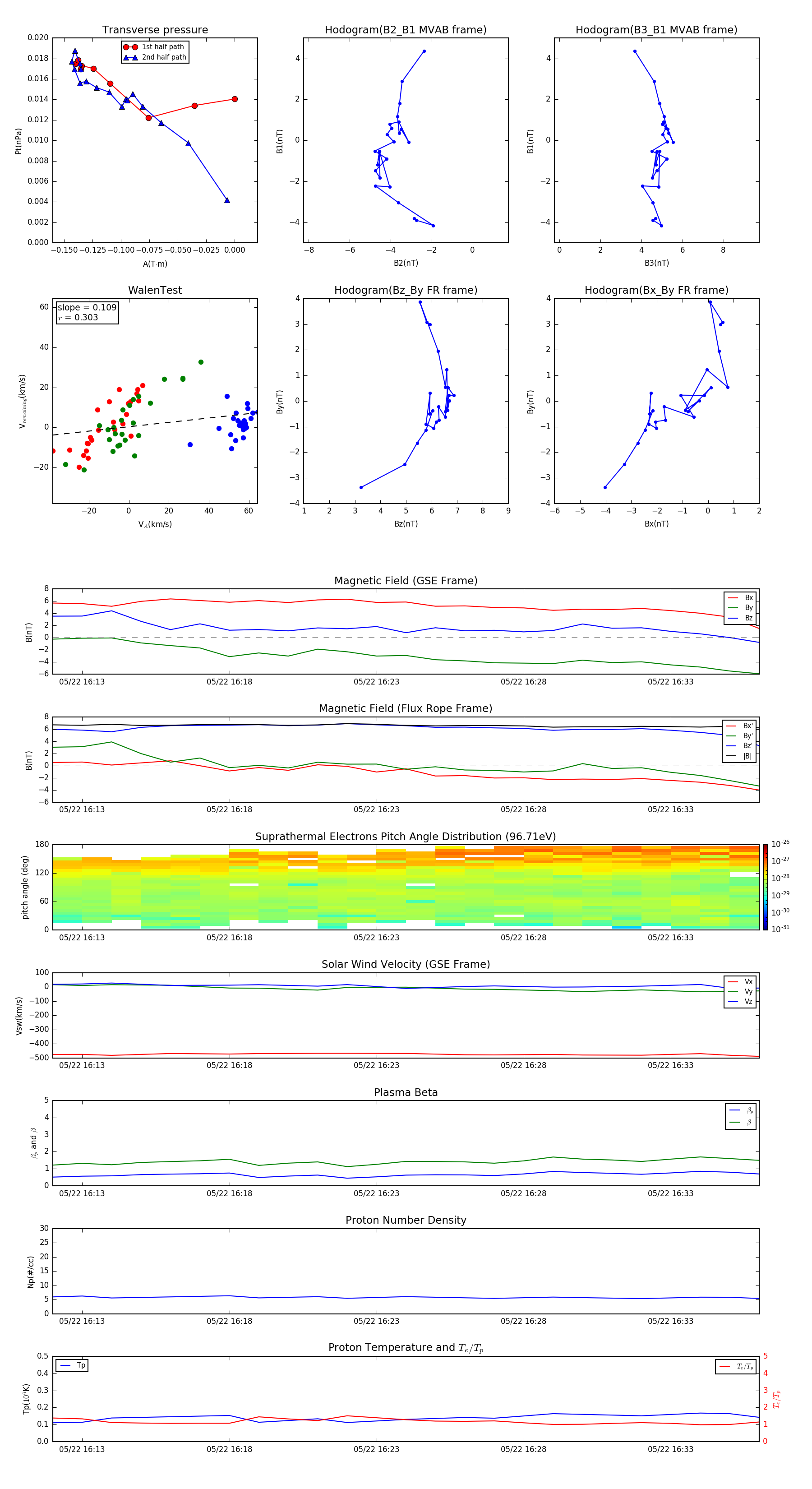Click the β legend entry in Plasma Beta plot
This screenshot has height=1489, width=812.
tap(741, 1122)
